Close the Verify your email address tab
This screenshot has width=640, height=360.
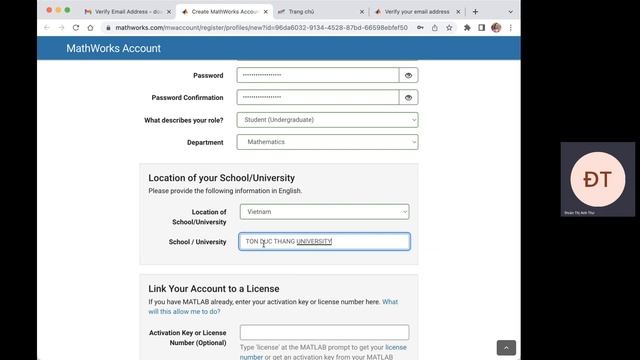pos(458,12)
